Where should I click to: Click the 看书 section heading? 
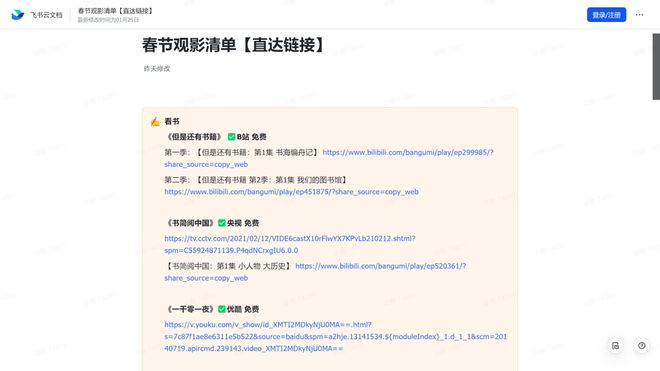pyautogui.click(x=172, y=121)
